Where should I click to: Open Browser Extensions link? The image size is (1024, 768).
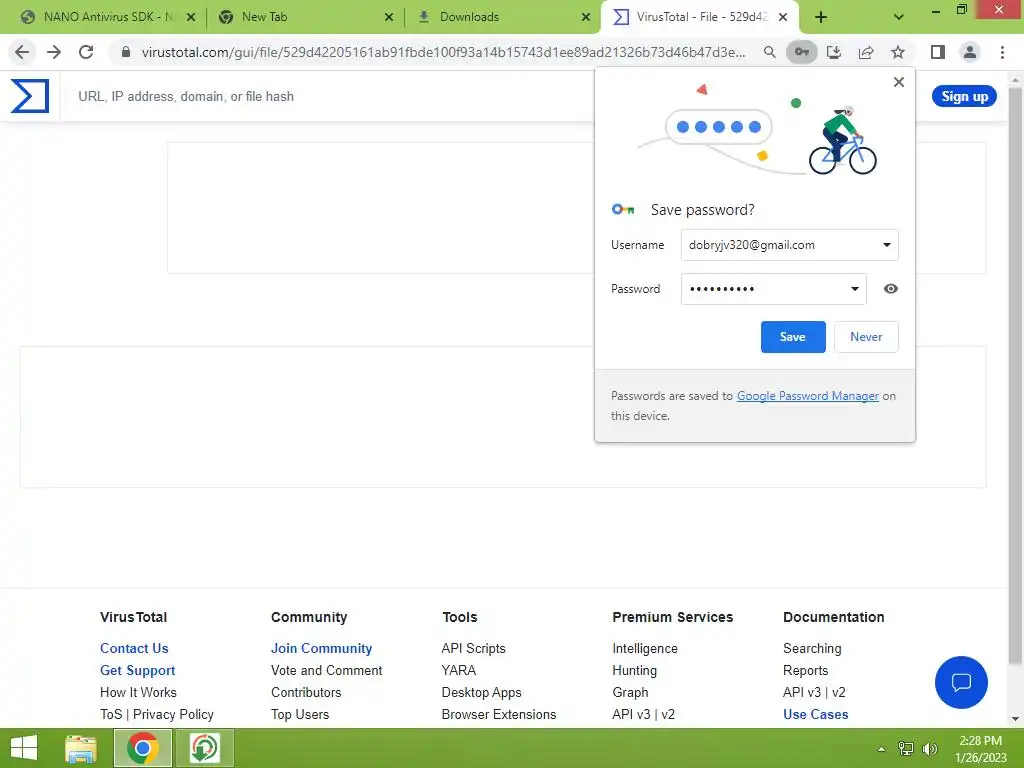pos(499,714)
